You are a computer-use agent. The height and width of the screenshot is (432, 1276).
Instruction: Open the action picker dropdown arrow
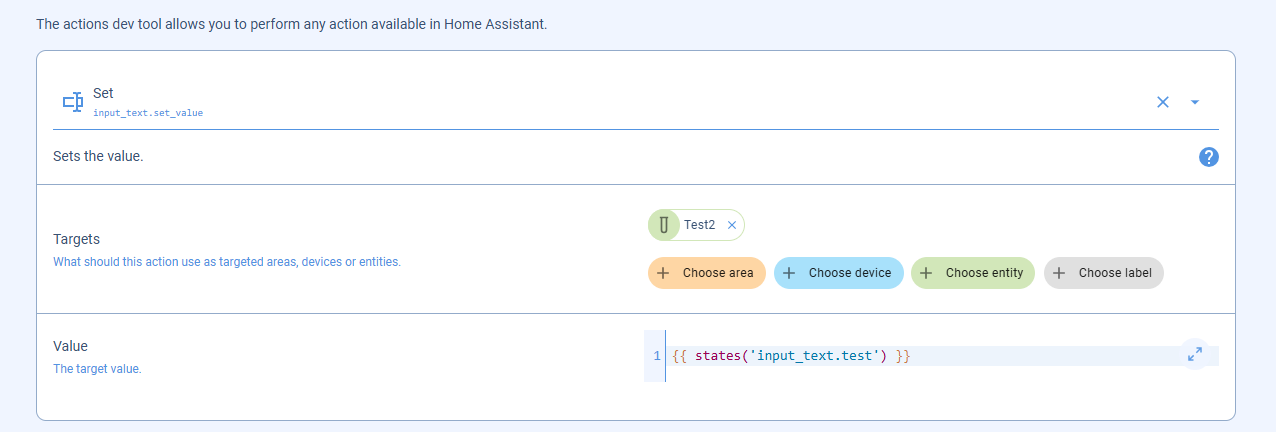click(1195, 102)
